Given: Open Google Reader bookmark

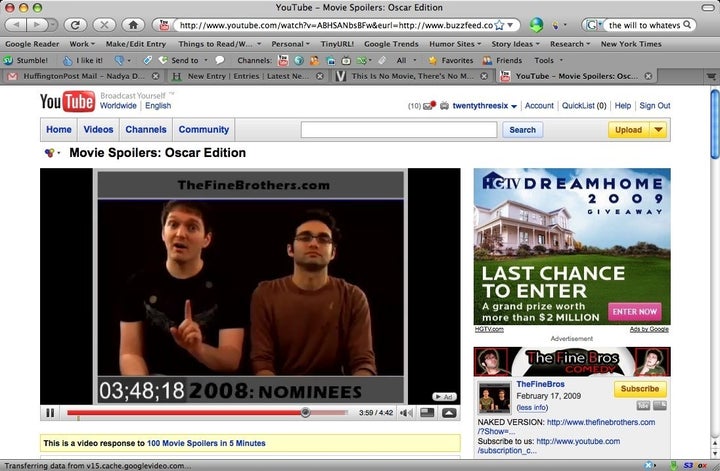Looking at the screenshot, I should click(32, 44).
